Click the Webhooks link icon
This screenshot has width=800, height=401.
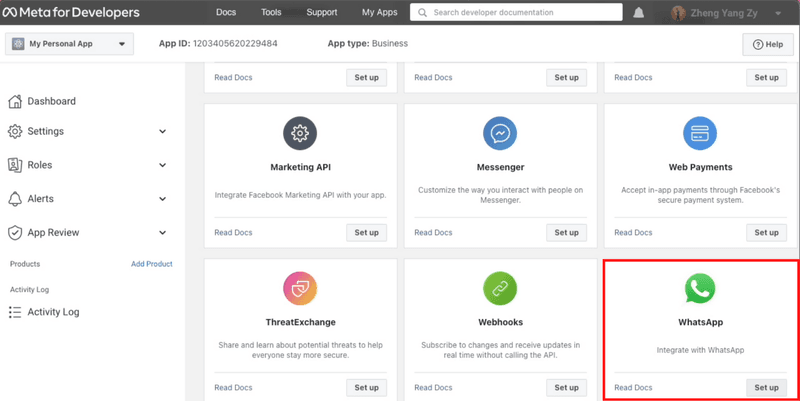coord(500,288)
